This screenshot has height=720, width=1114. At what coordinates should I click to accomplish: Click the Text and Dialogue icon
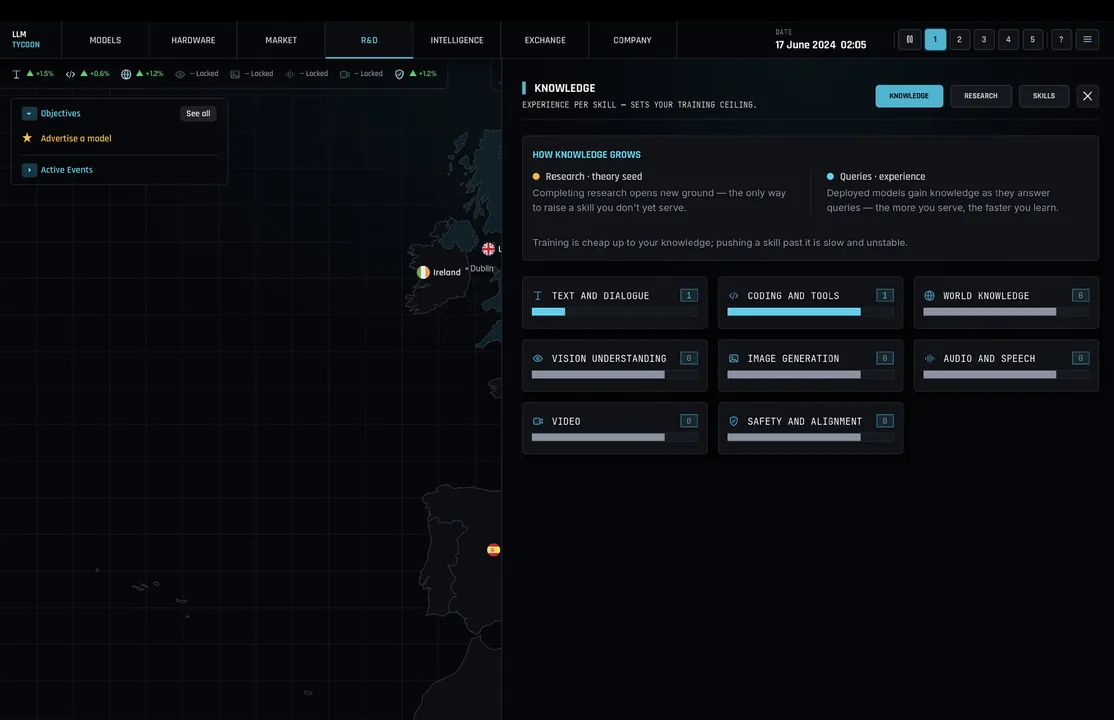(538, 296)
